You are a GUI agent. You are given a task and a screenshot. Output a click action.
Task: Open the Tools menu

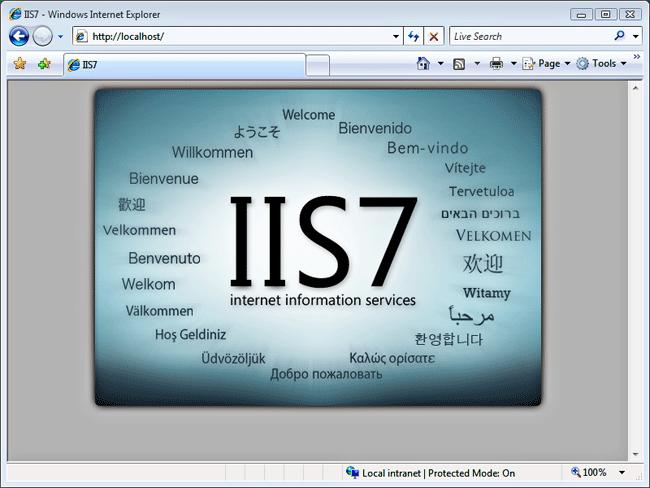[x=601, y=63]
